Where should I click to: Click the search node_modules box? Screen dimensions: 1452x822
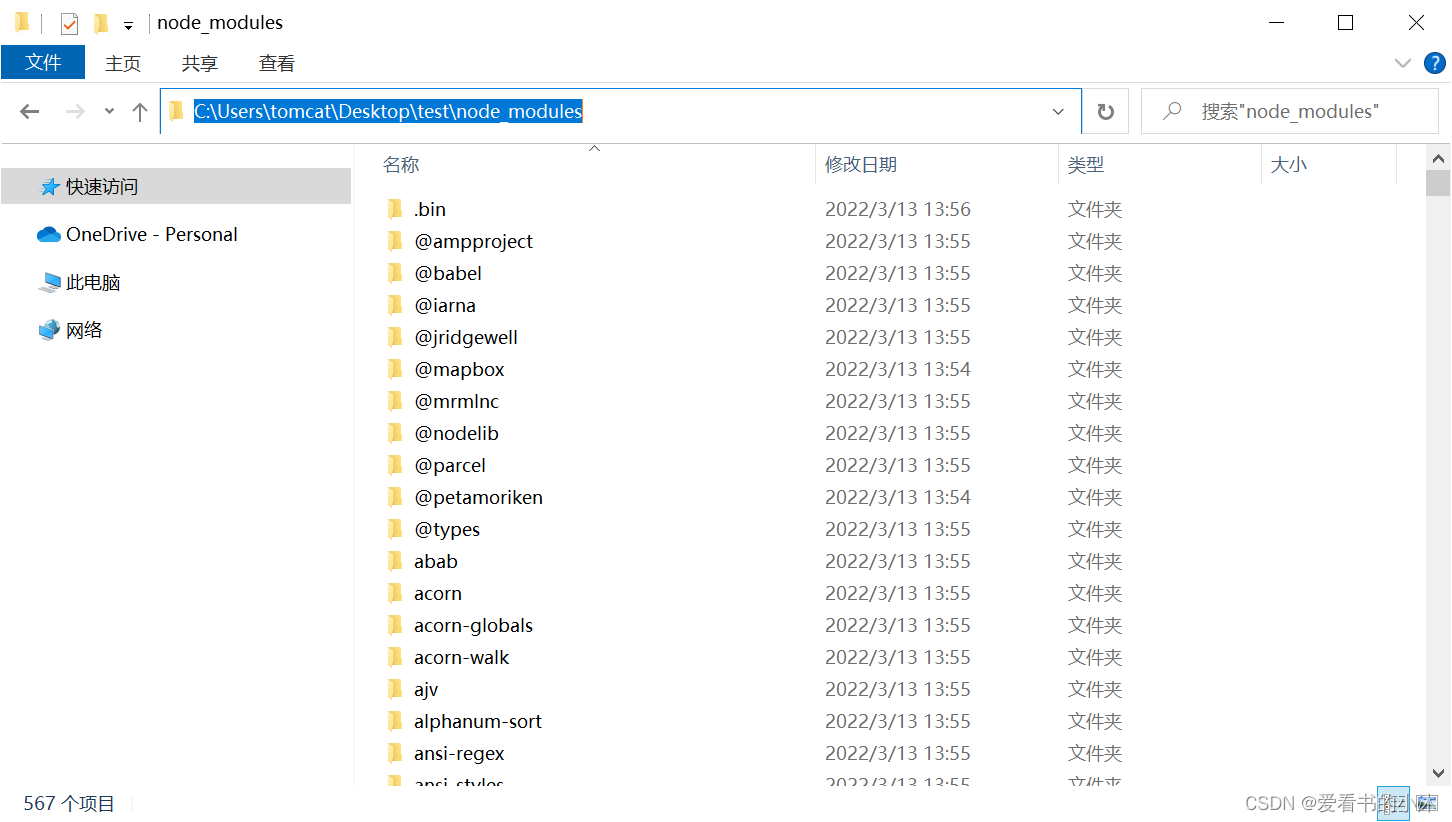(x=1289, y=112)
